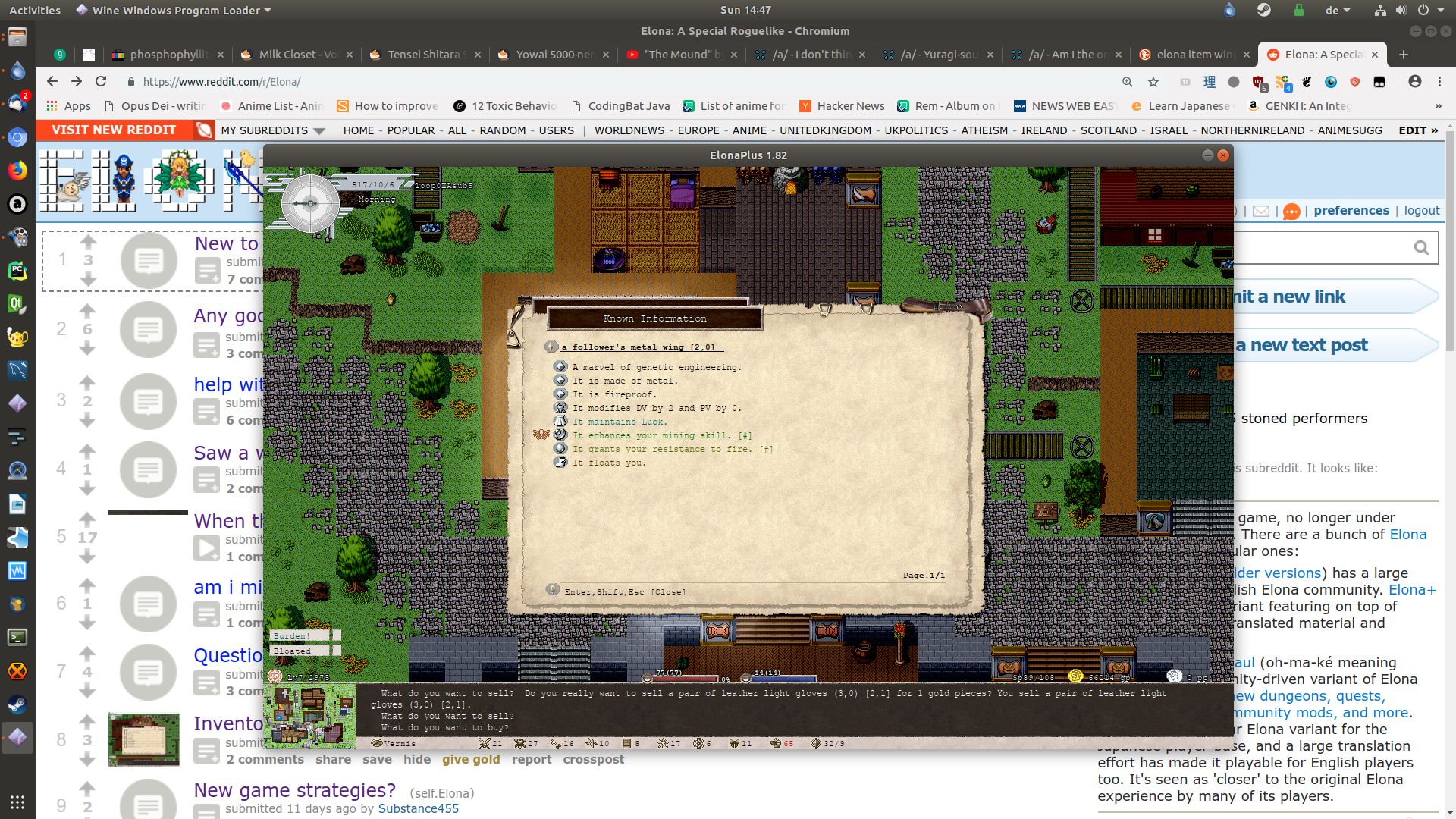Downvote the post ranked number 5

(x=87, y=557)
